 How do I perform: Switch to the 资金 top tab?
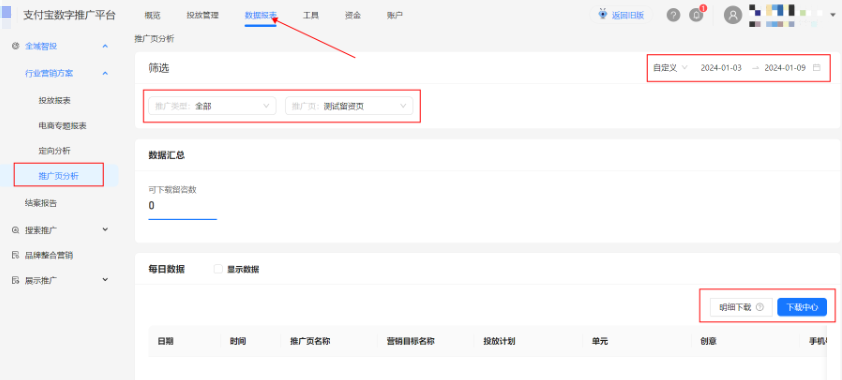click(x=353, y=15)
